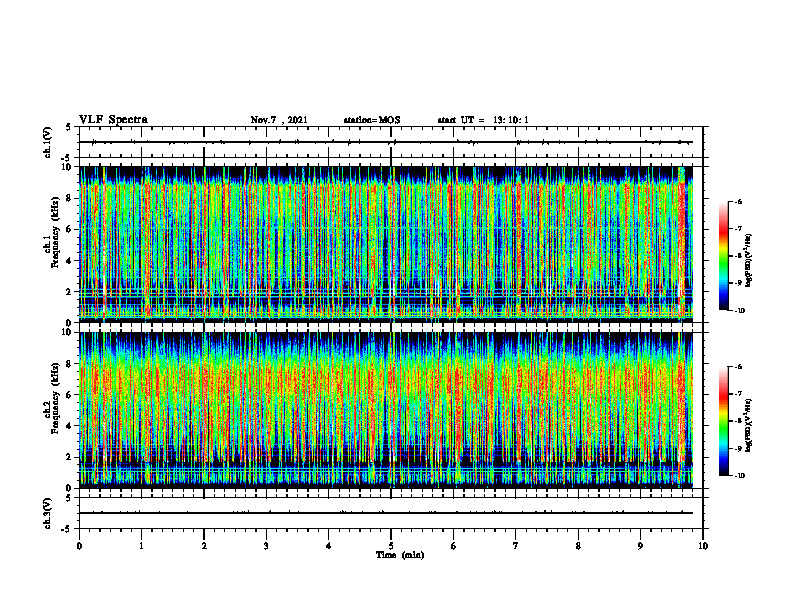
Task: Click time axis tick label "10"
Action: (703, 546)
